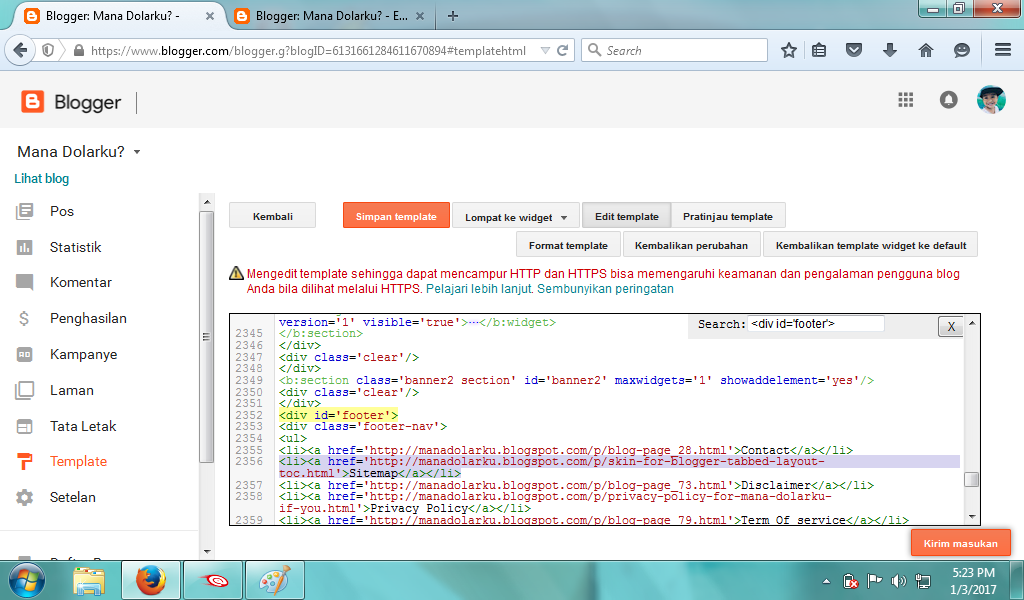The height and width of the screenshot is (600, 1024).
Task: Click the Kembalikan perubahan button
Action: pyautogui.click(x=691, y=245)
